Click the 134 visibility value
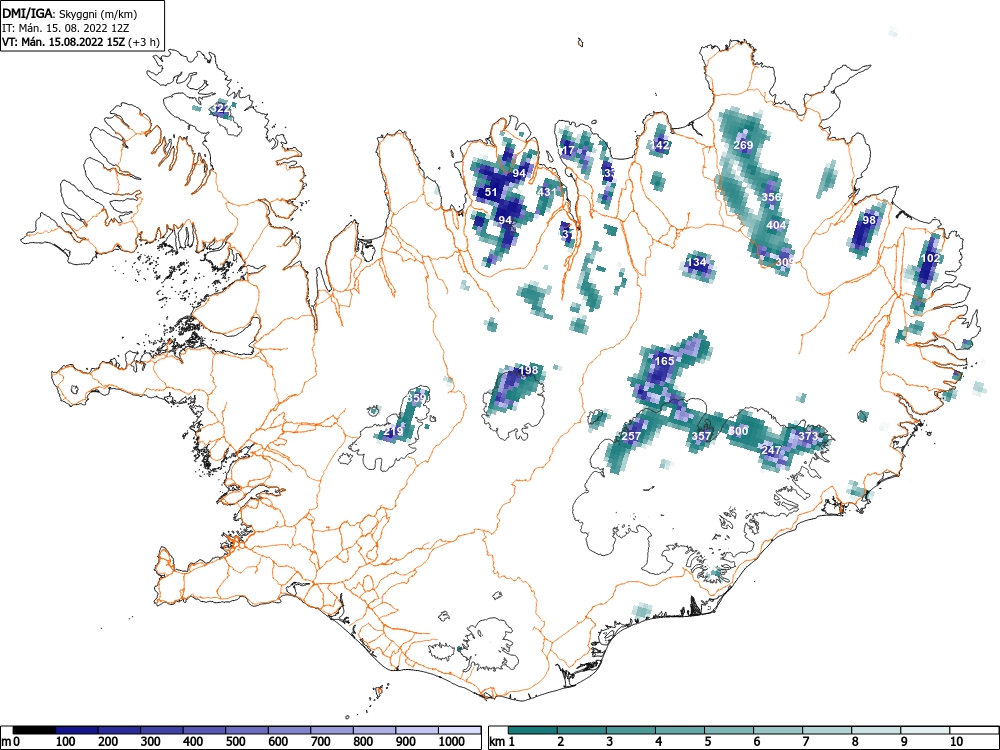The width and height of the screenshot is (1000, 750). (x=696, y=262)
